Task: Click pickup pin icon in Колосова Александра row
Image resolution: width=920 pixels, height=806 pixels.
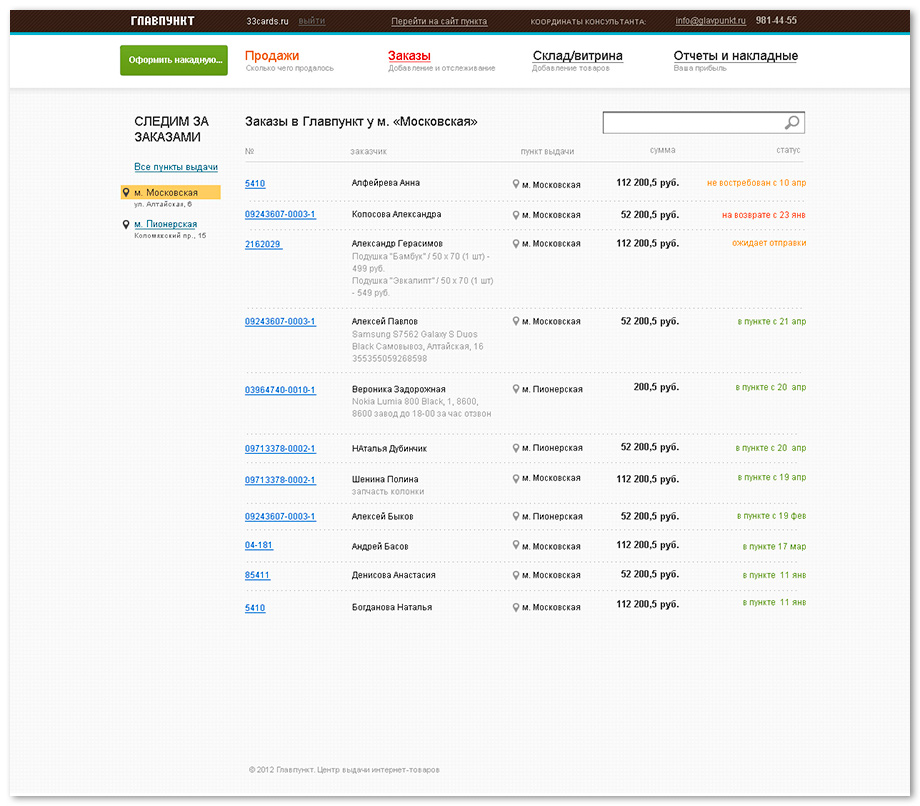Action: pyautogui.click(x=515, y=215)
